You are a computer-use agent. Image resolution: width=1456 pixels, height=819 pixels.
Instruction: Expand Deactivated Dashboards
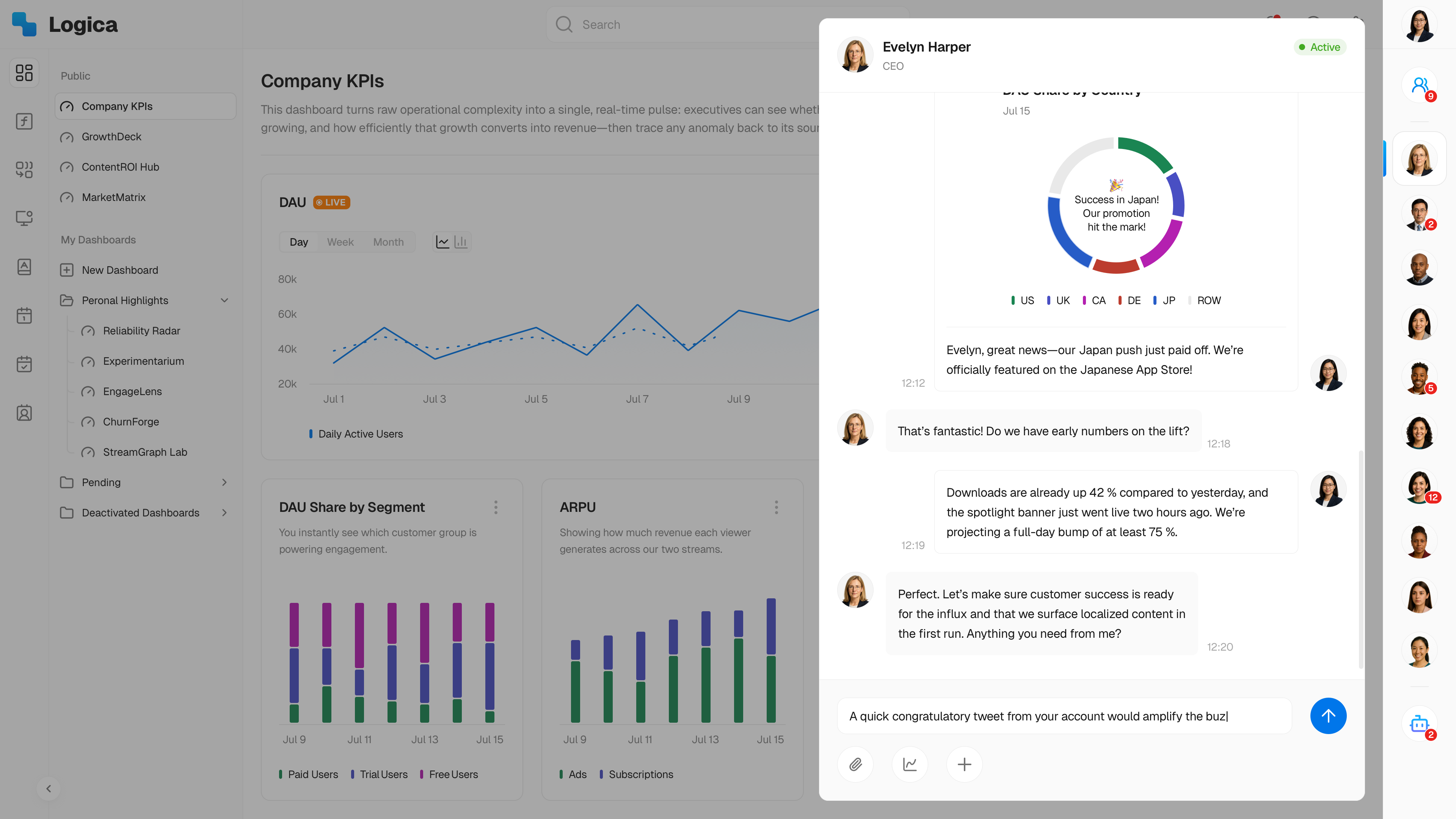[224, 513]
